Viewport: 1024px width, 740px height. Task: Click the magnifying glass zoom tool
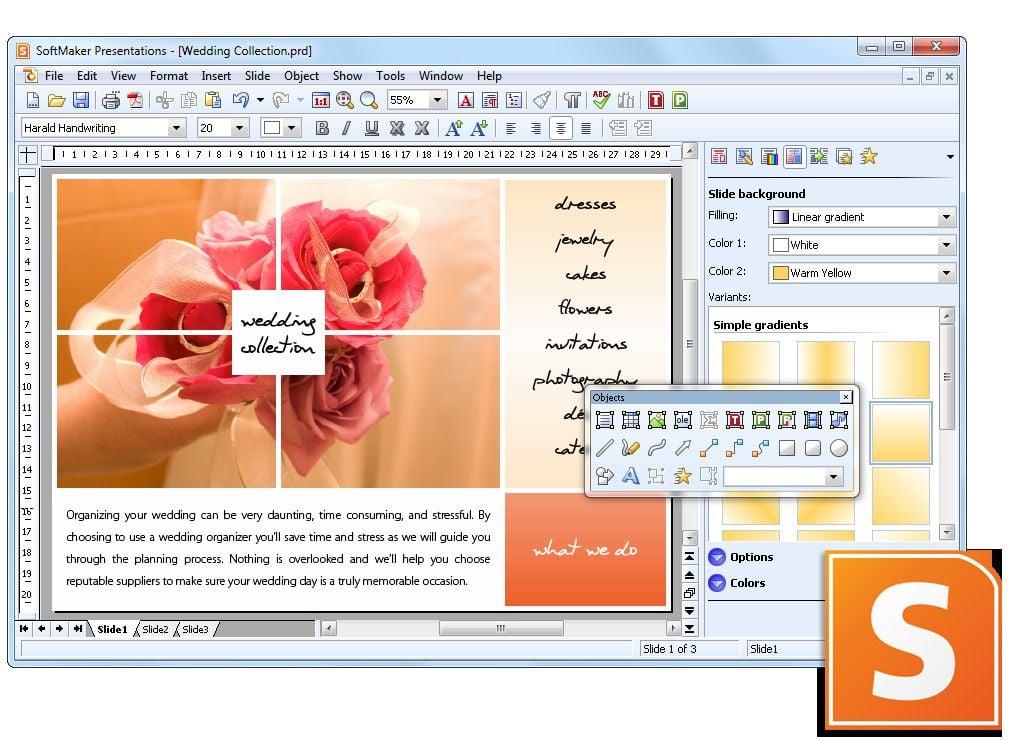(x=369, y=101)
